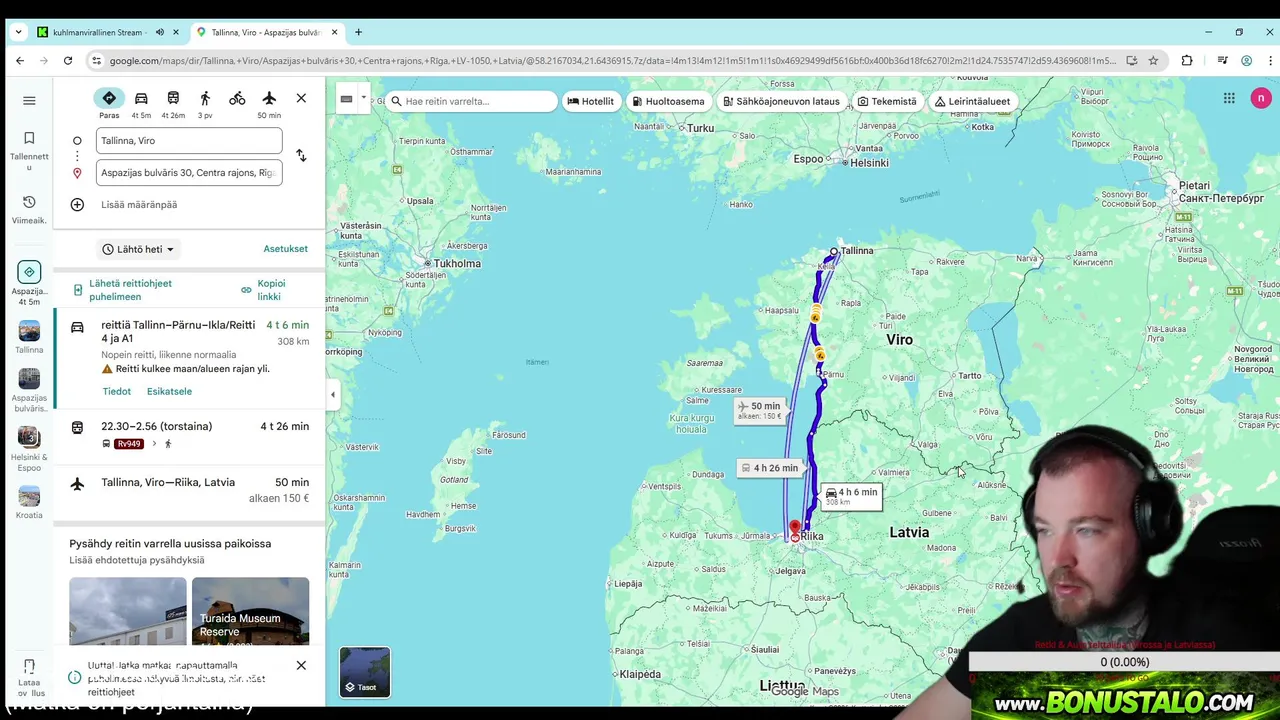
Task: Select the Paras best travel mode
Action: pos(109,103)
